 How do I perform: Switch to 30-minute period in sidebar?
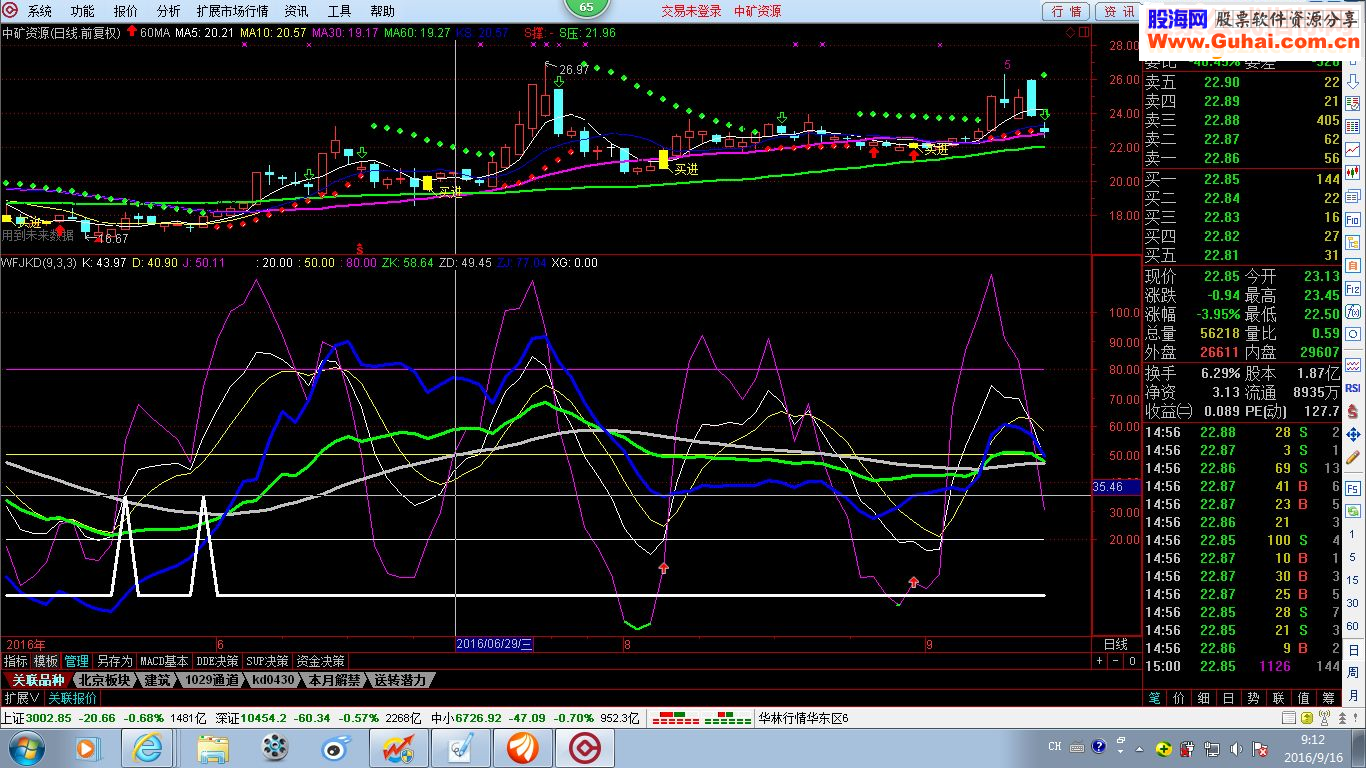coord(1353,602)
